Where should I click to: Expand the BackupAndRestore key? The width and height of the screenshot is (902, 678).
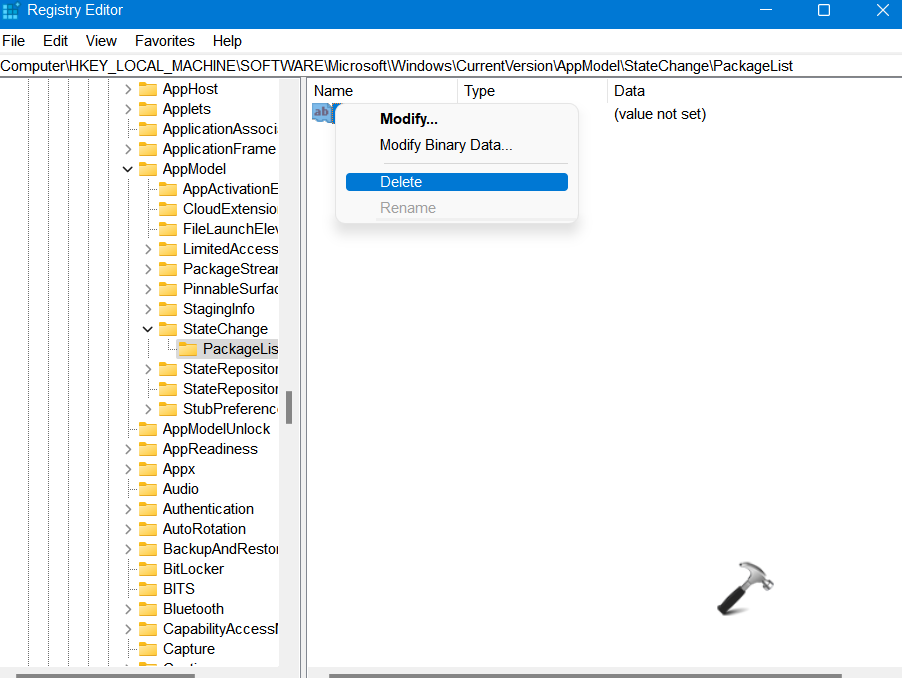[x=128, y=549]
